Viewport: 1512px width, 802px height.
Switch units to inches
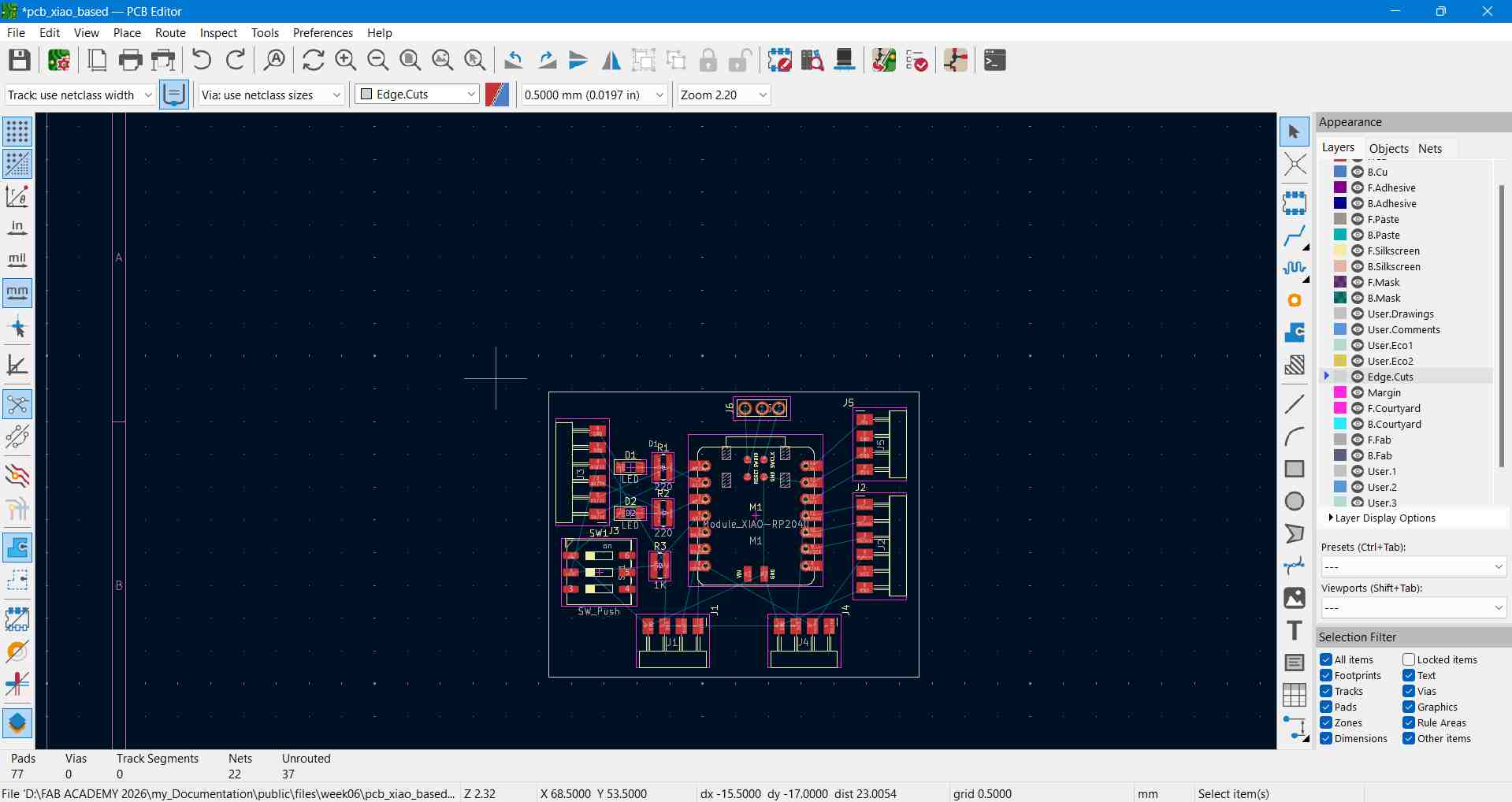click(17, 228)
